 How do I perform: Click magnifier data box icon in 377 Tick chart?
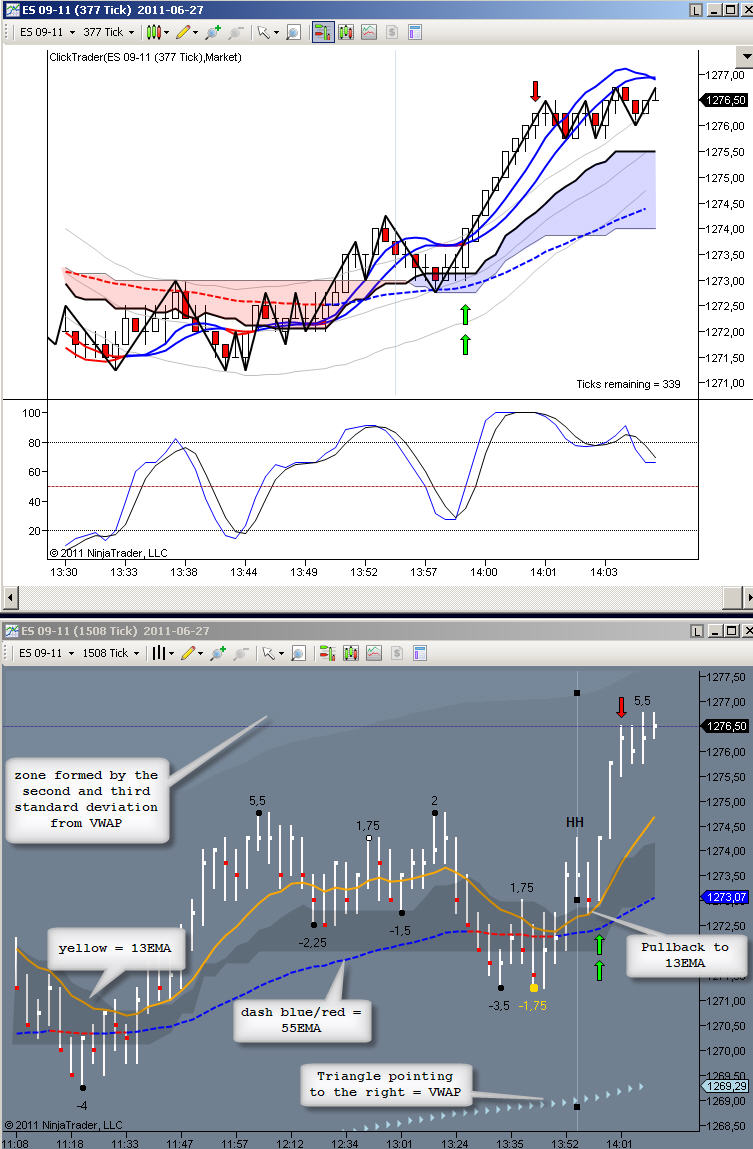click(x=293, y=32)
